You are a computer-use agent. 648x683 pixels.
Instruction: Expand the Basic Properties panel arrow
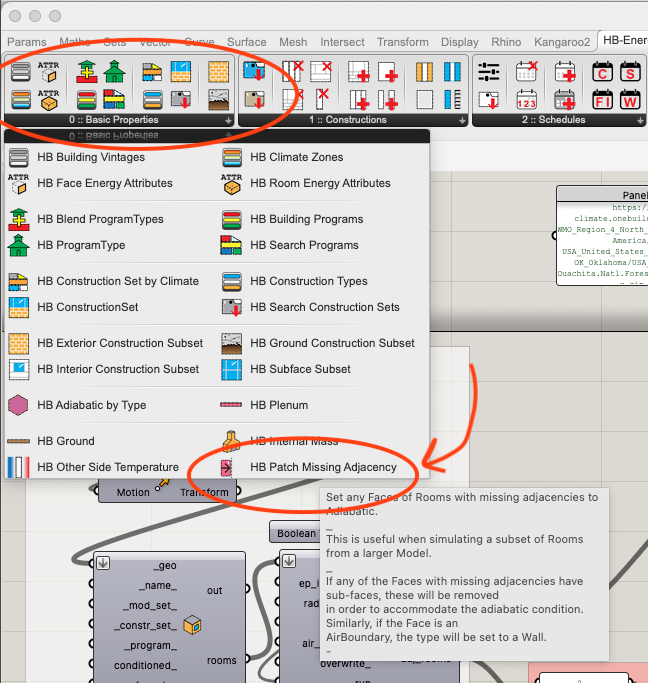tap(228, 120)
